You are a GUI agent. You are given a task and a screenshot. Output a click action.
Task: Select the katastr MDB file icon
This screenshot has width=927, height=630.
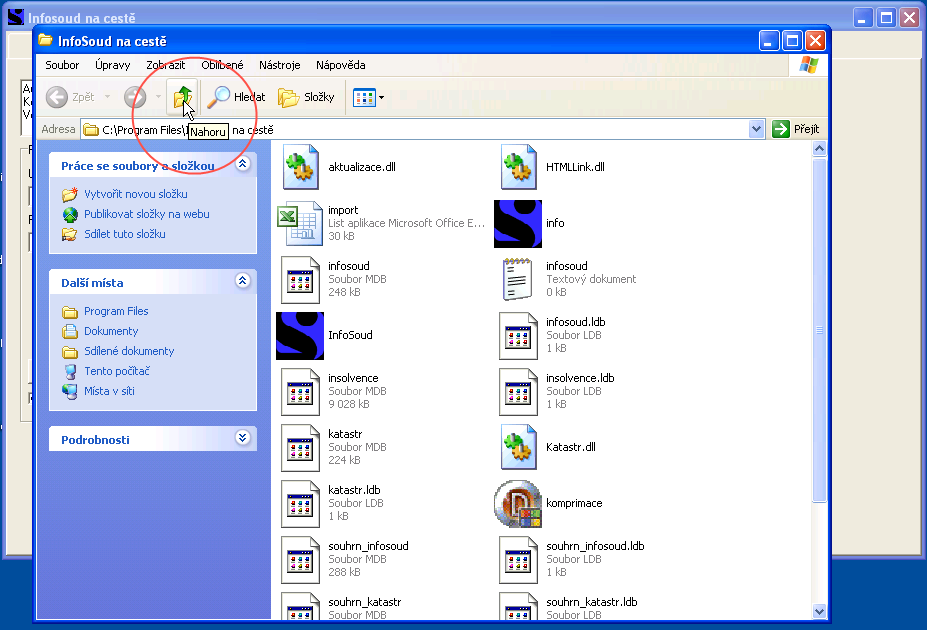point(300,447)
